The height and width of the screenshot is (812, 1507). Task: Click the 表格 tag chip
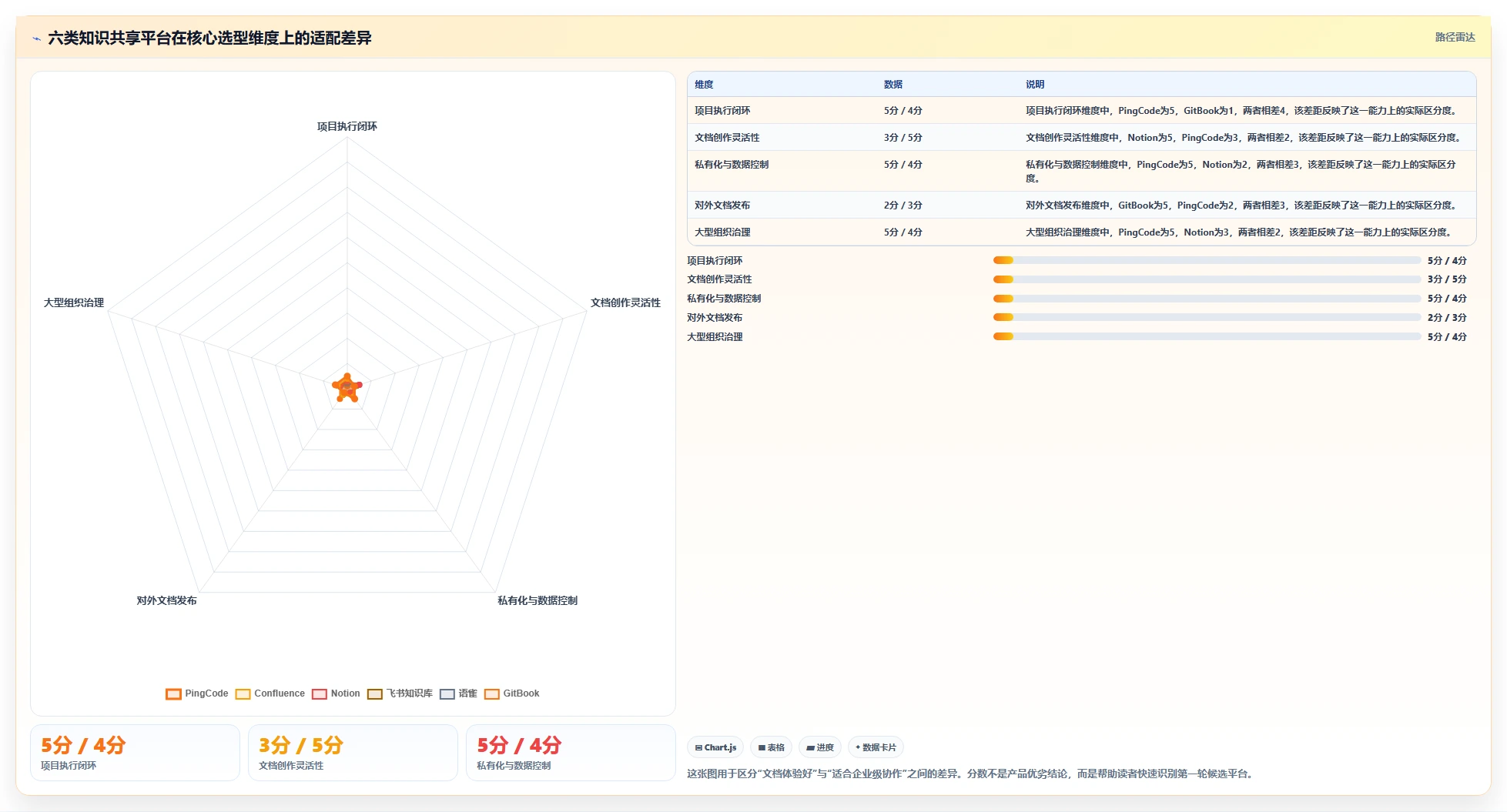tap(771, 747)
